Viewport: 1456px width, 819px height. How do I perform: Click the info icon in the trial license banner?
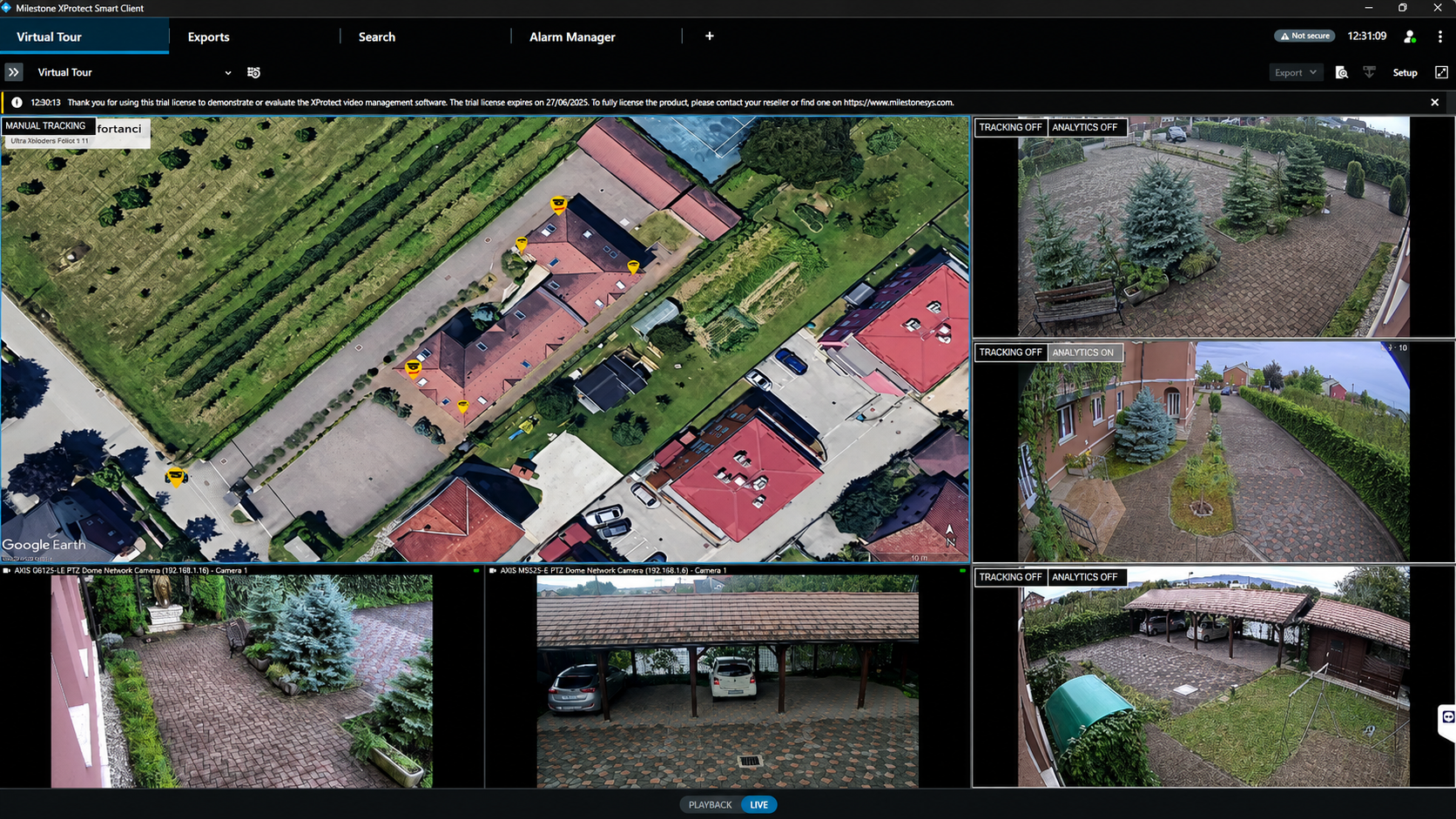point(17,102)
